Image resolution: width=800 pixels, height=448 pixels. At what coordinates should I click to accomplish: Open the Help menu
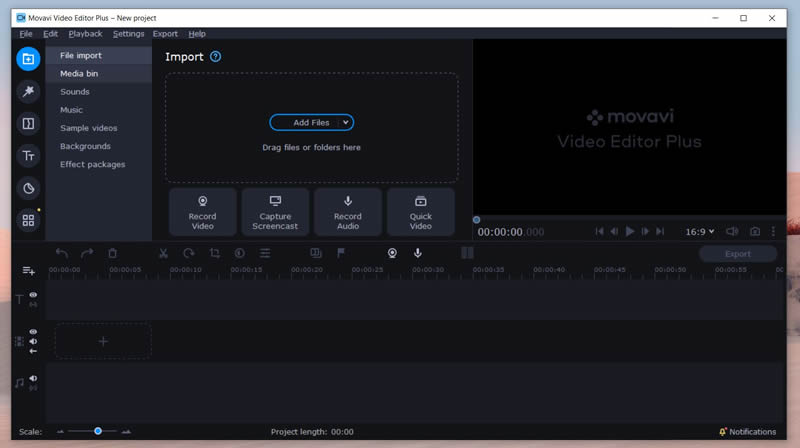[x=197, y=34]
